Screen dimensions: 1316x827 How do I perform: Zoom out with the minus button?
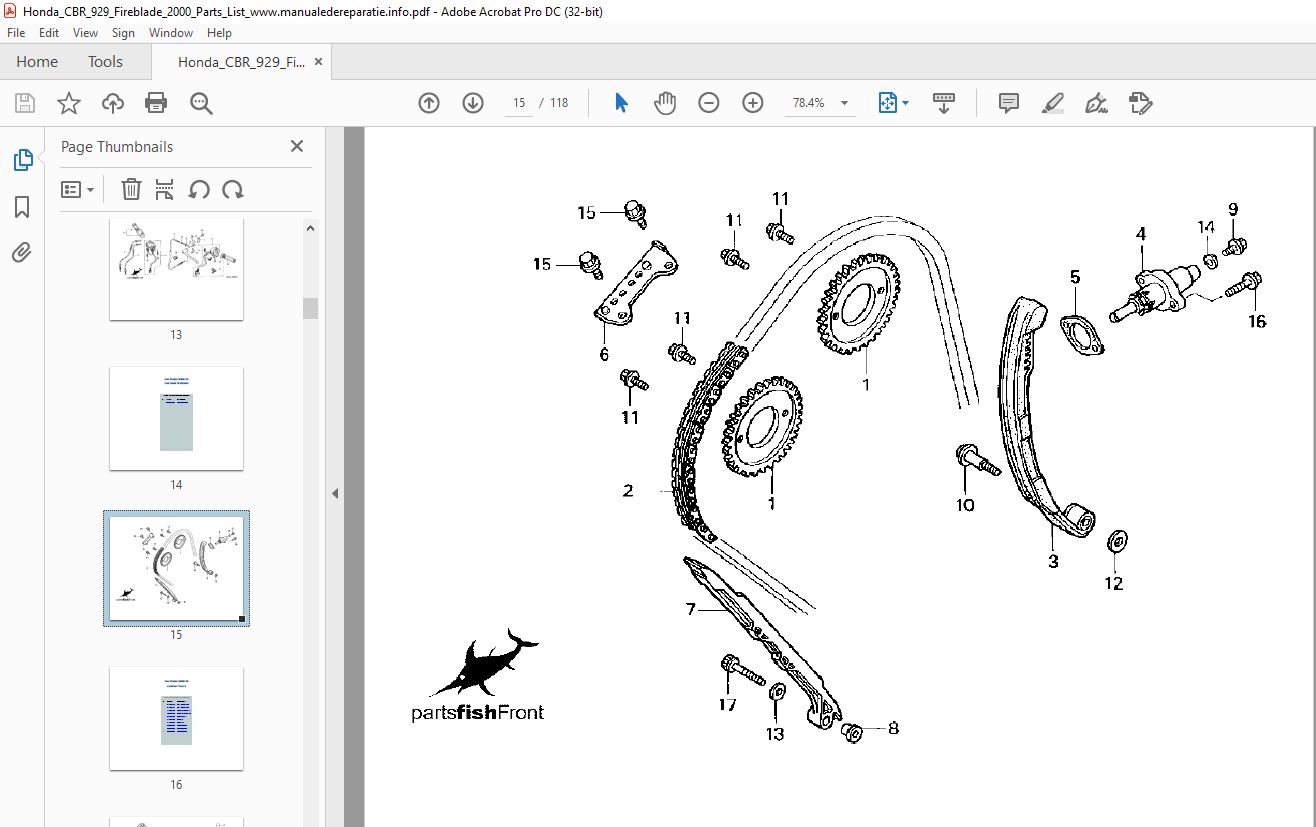(x=709, y=103)
